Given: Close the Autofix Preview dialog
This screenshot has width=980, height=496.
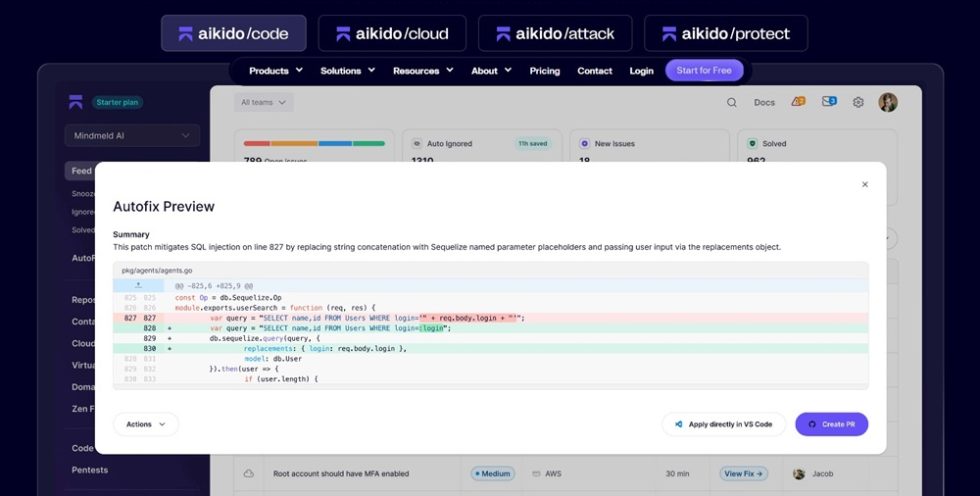Looking at the screenshot, I should pos(864,184).
